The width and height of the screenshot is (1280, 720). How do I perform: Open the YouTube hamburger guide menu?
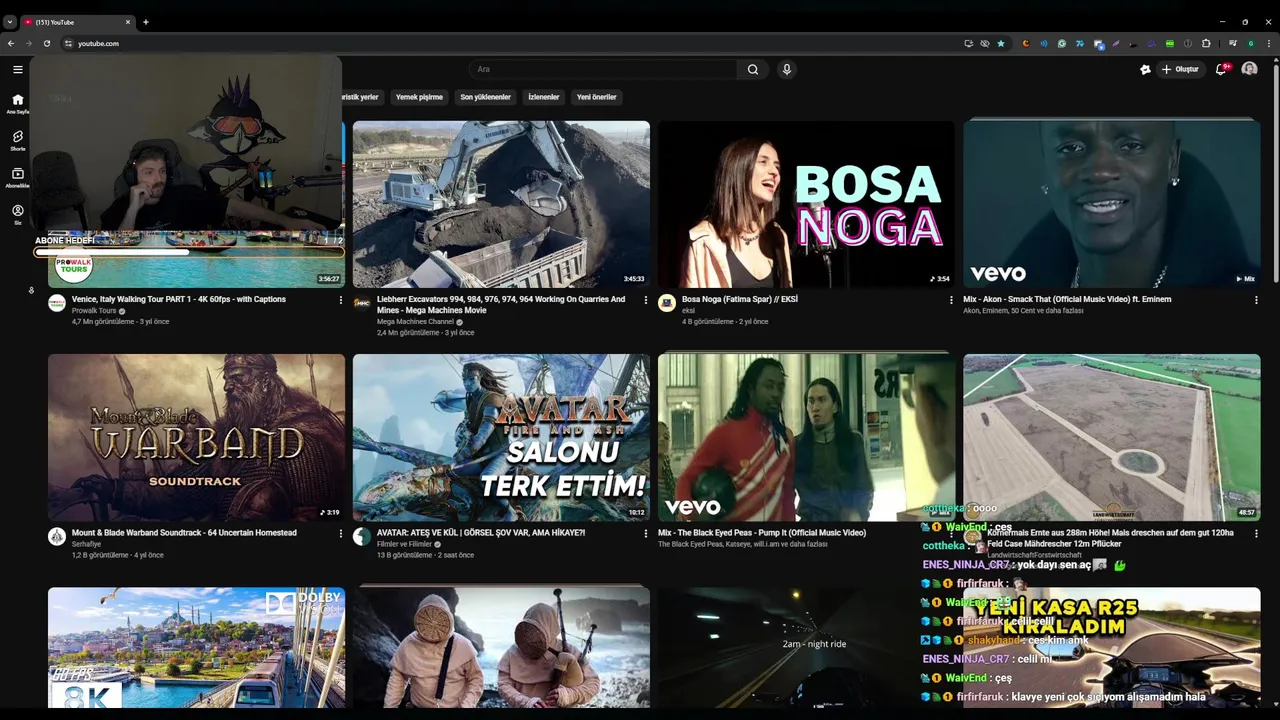[17, 69]
